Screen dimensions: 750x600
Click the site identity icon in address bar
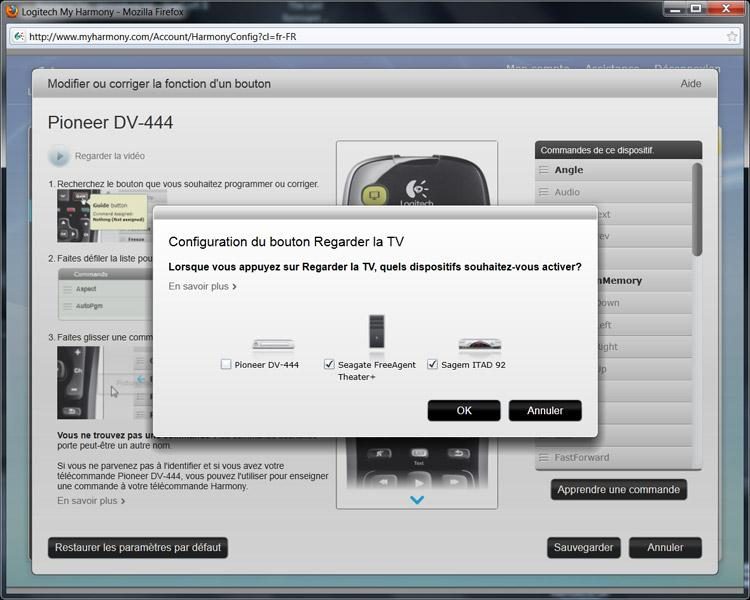19,36
